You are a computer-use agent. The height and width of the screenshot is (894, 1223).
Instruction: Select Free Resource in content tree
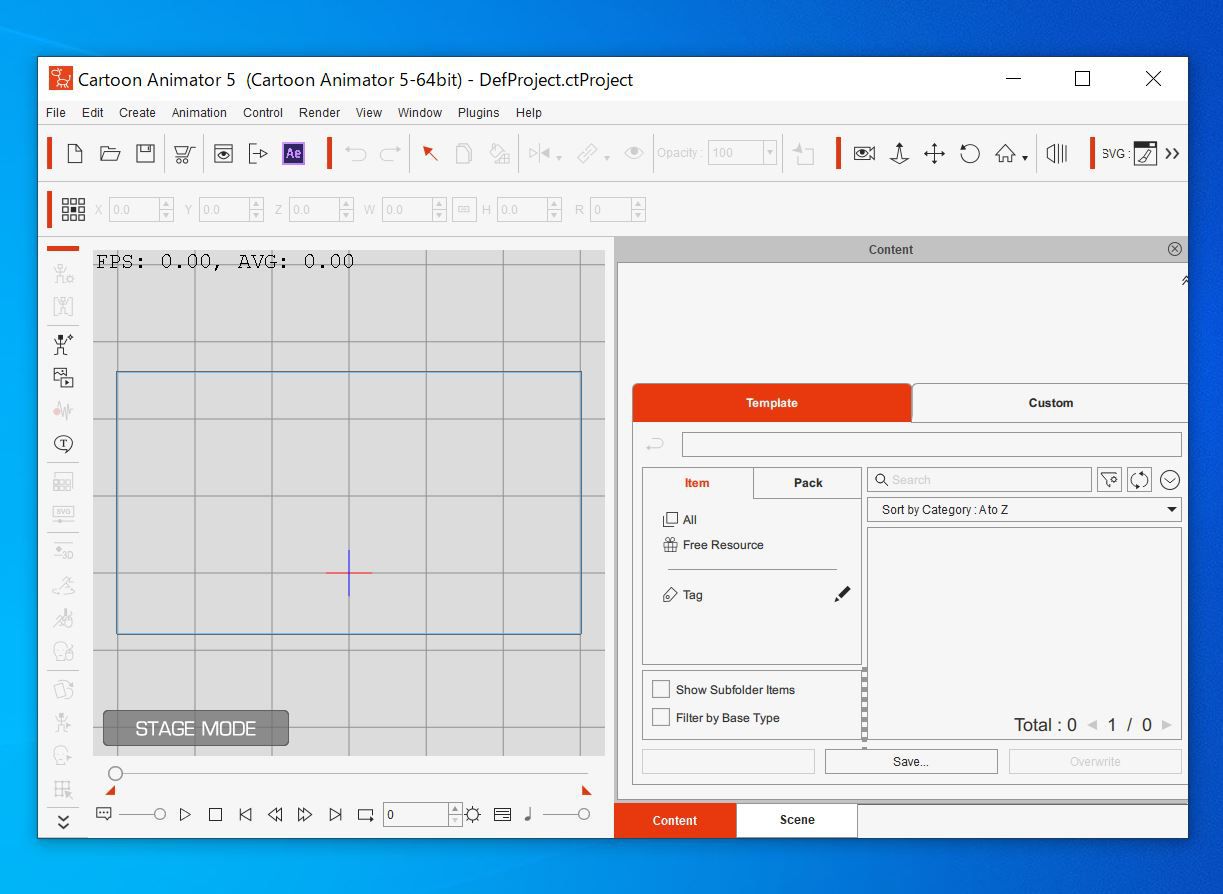pyautogui.click(x=713, y=545)
